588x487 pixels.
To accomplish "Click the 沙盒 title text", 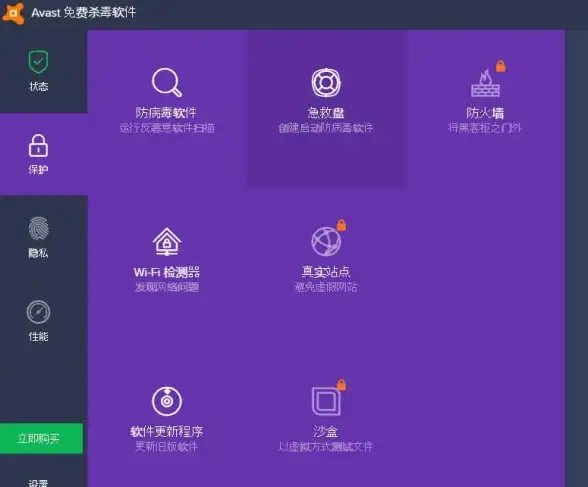I will 326,432.
